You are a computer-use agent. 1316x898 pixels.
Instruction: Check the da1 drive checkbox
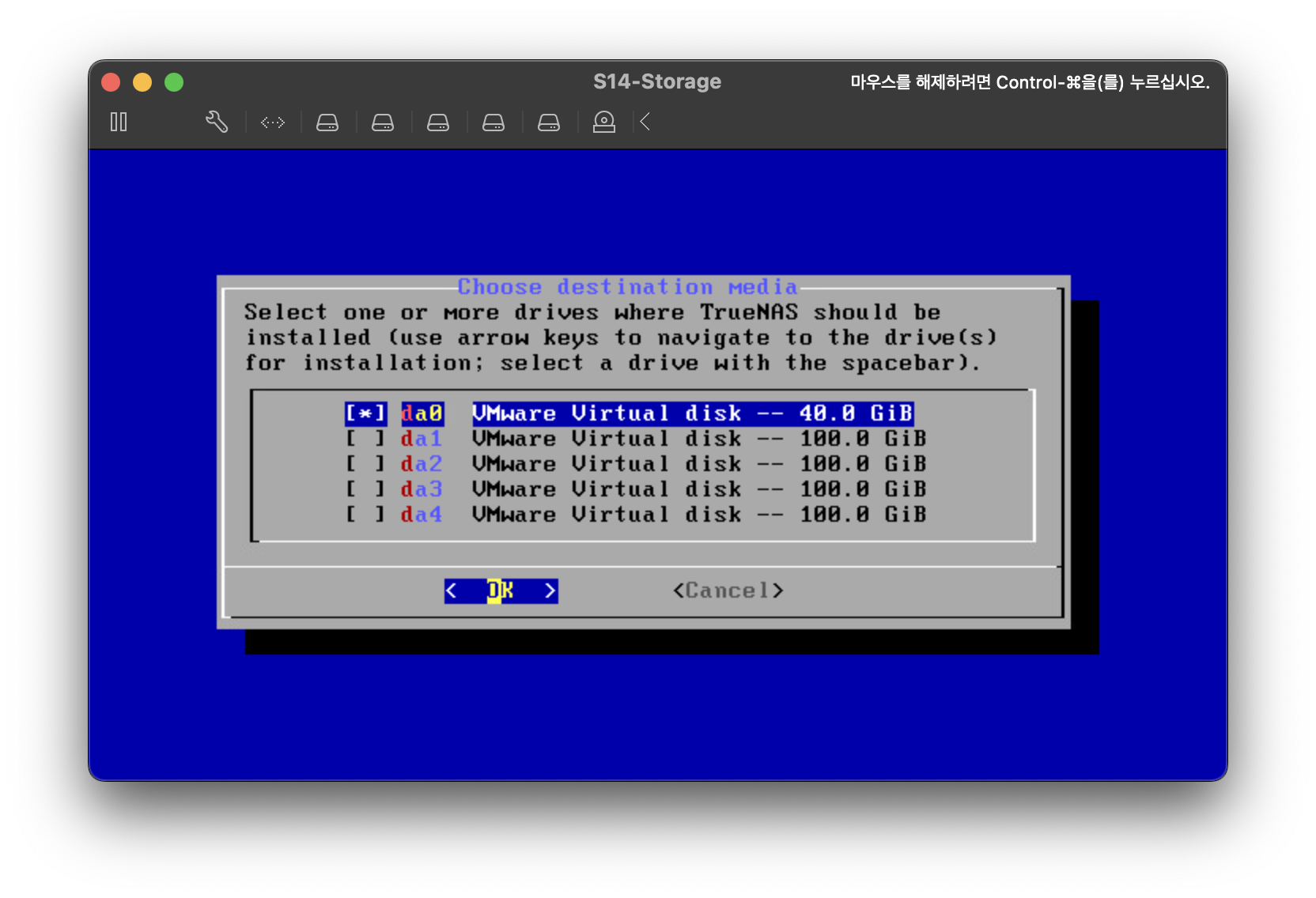coord(365,439)
